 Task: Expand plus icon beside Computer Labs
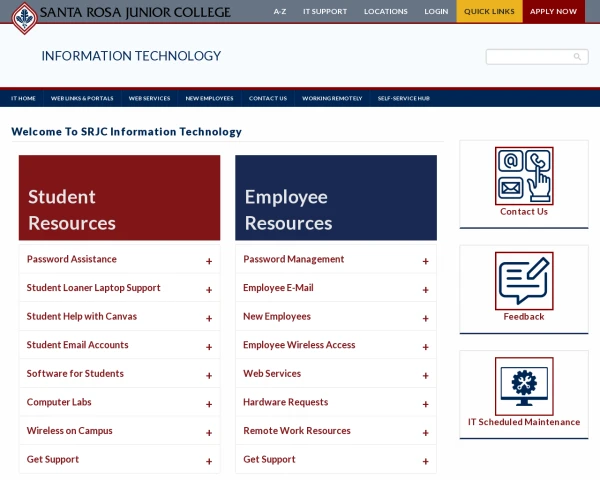tap(209, 404)
